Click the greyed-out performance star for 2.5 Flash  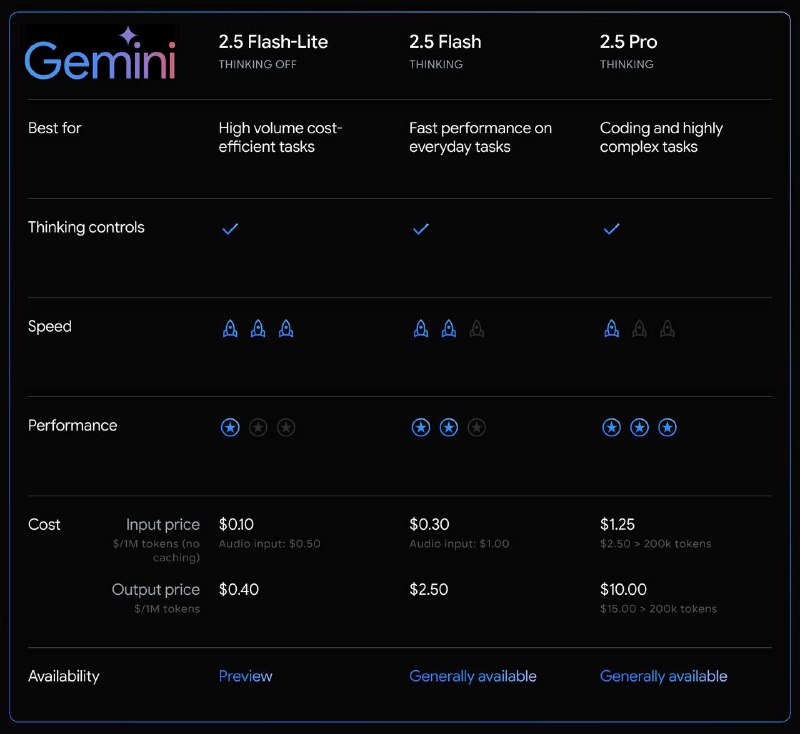[477, 427]
